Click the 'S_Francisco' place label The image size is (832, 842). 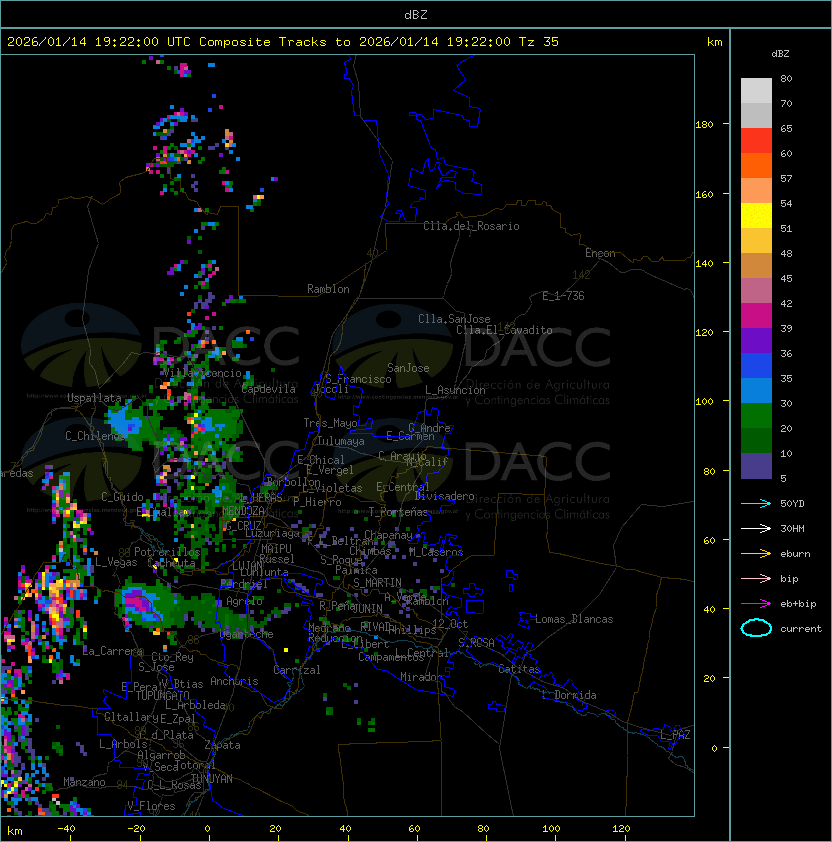(358, 379)
